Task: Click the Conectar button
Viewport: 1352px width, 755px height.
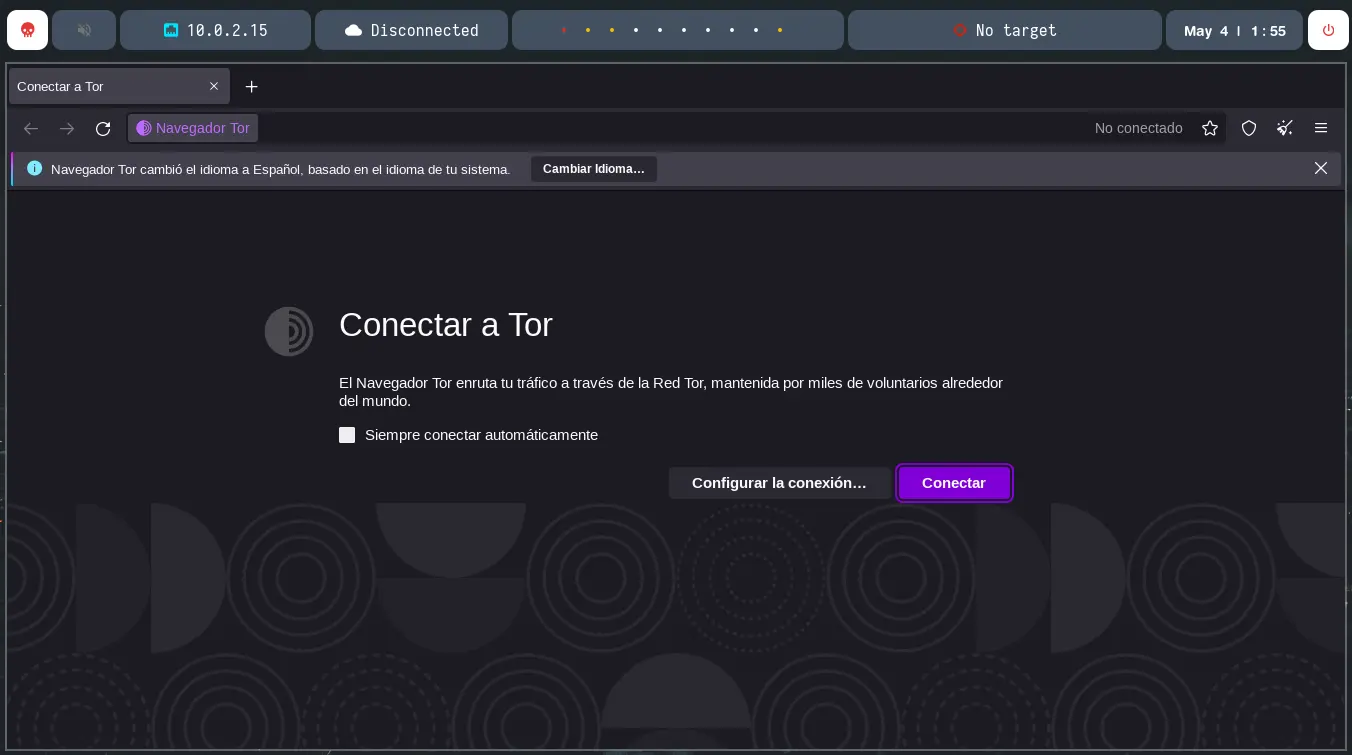Action: pos(954,483)
